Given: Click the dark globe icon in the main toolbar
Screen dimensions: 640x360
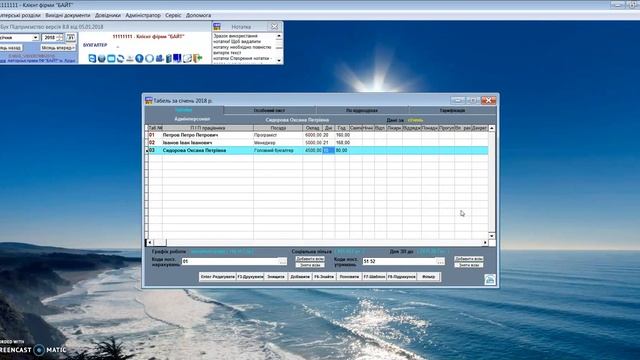Looking at the screenshot, I should (x=102, y=59).
